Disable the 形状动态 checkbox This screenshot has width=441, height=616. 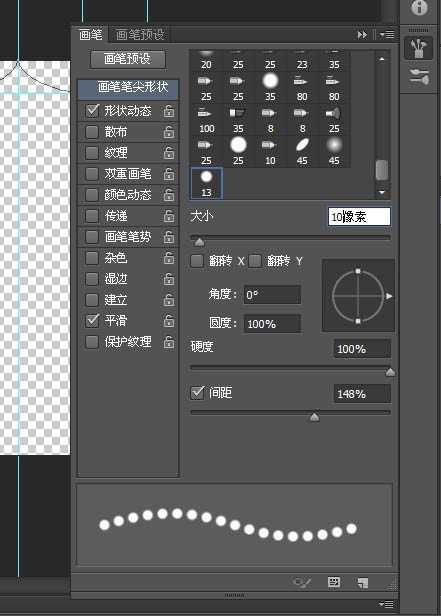click(x=92, y=111)
